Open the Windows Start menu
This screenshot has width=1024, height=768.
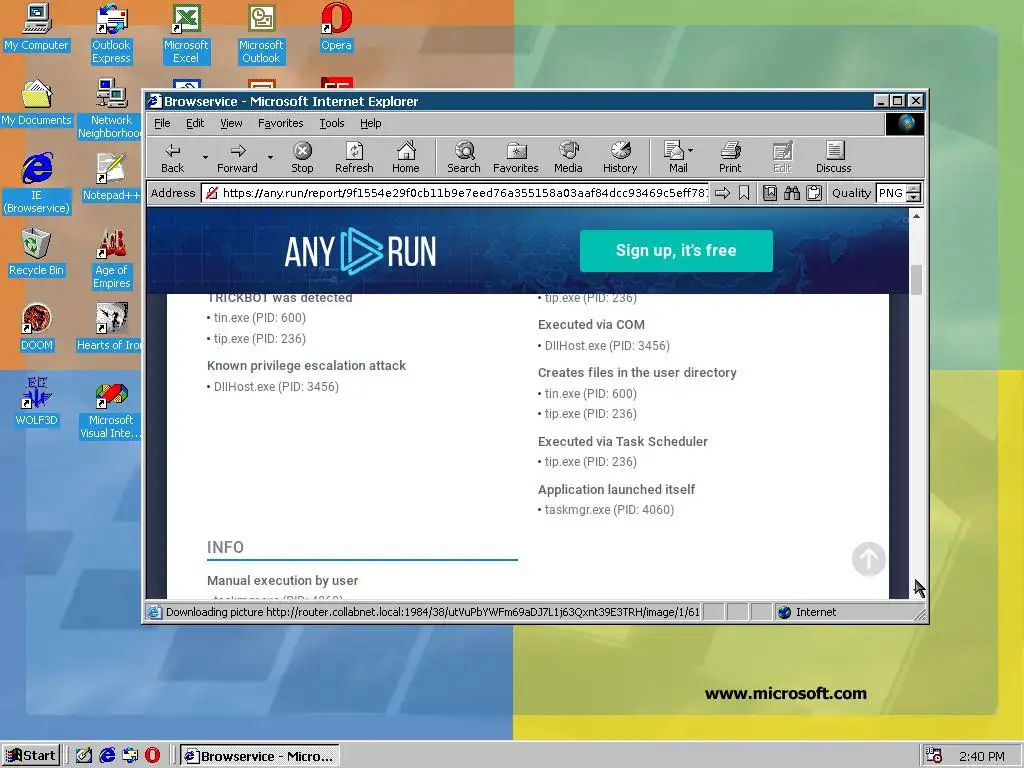[x=31, y=756]
